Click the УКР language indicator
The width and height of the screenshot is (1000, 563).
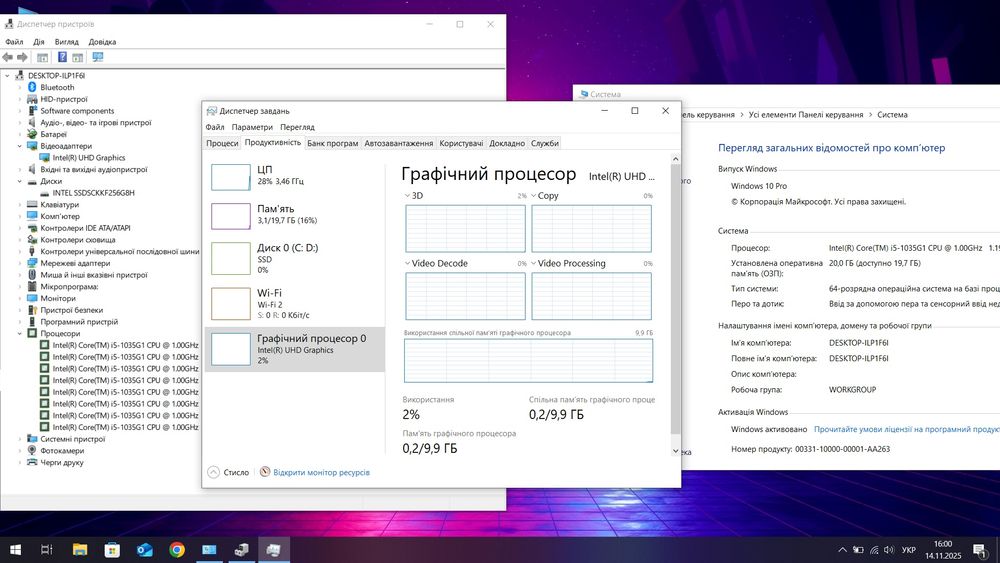coord(909,550)
